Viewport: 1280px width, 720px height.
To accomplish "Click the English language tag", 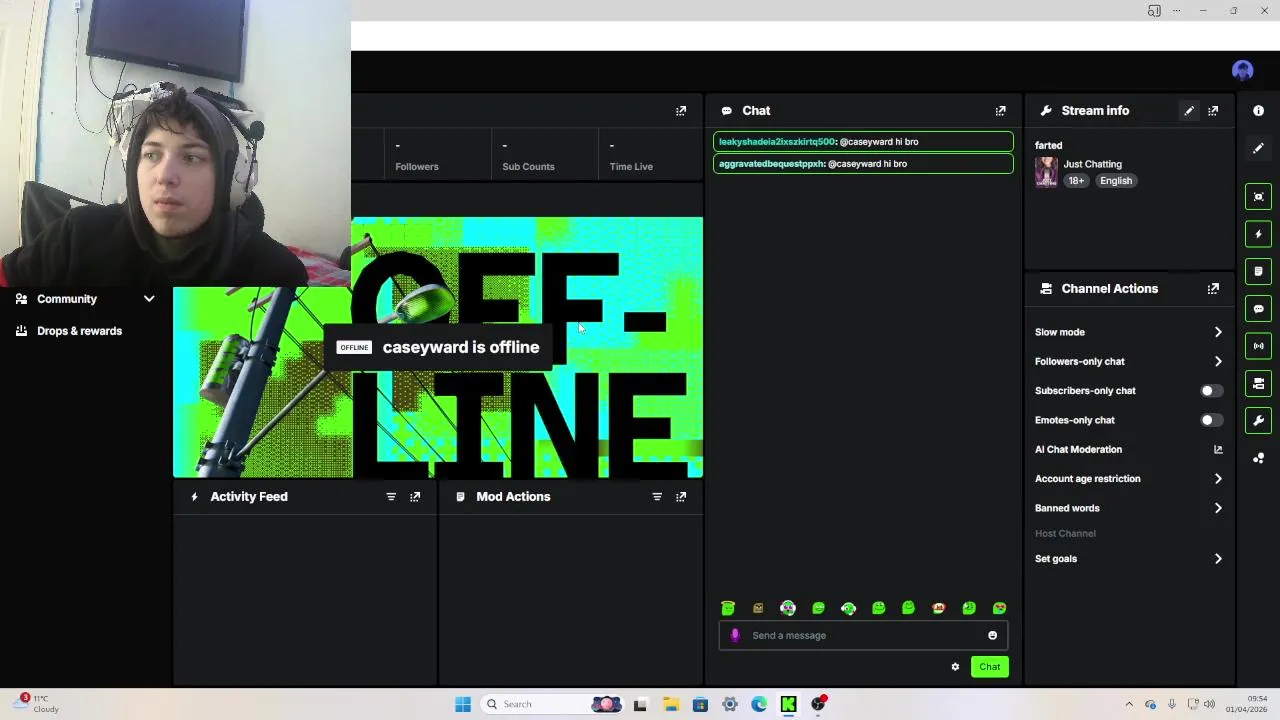I will (1116, 181).
